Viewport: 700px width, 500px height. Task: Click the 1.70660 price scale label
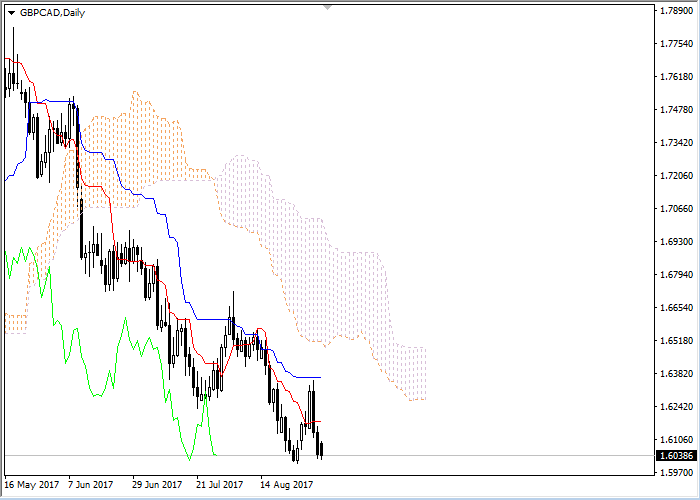[677, 208]
